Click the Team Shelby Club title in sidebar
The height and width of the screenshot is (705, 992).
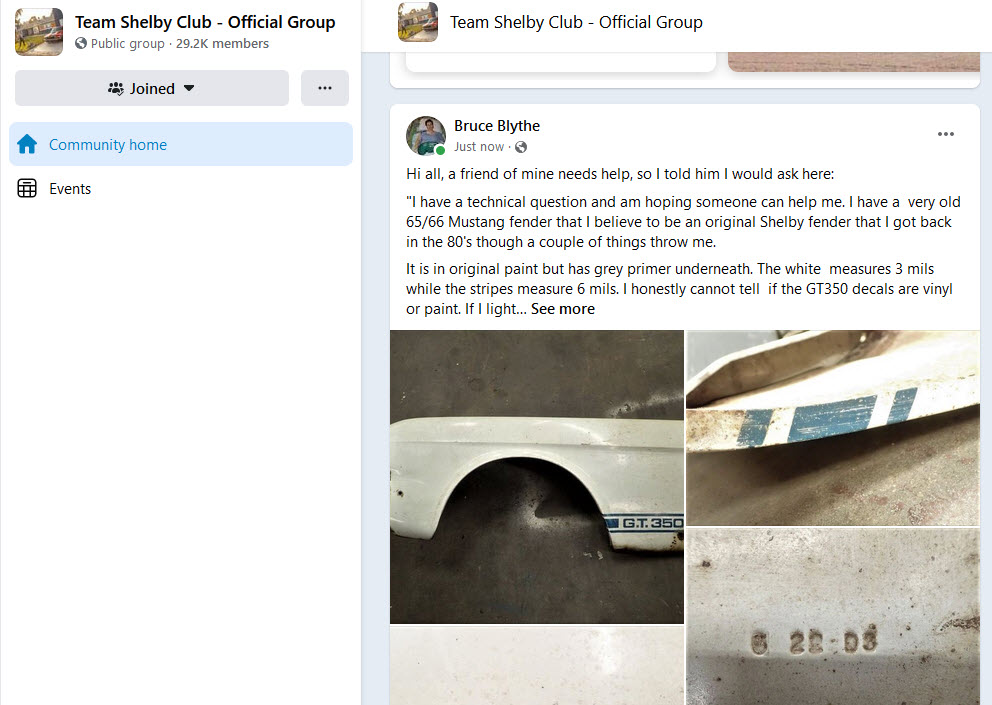205,22
